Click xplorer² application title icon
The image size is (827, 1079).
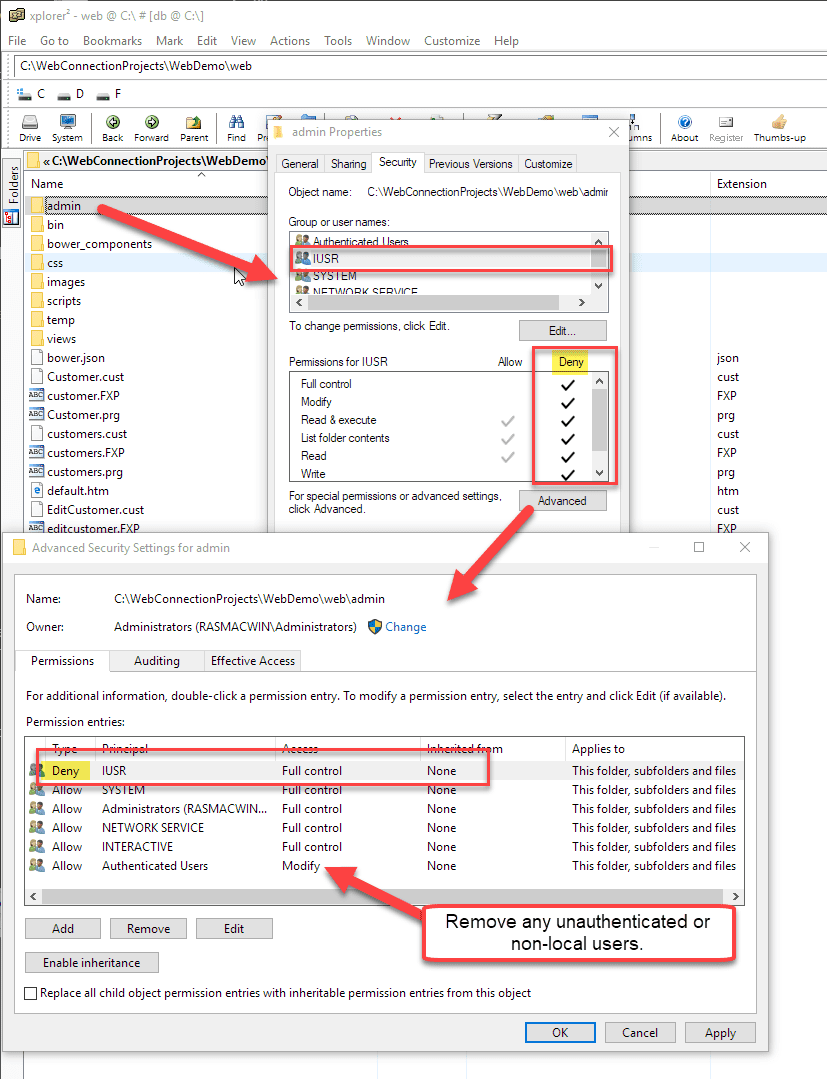[x=17, y=15]
